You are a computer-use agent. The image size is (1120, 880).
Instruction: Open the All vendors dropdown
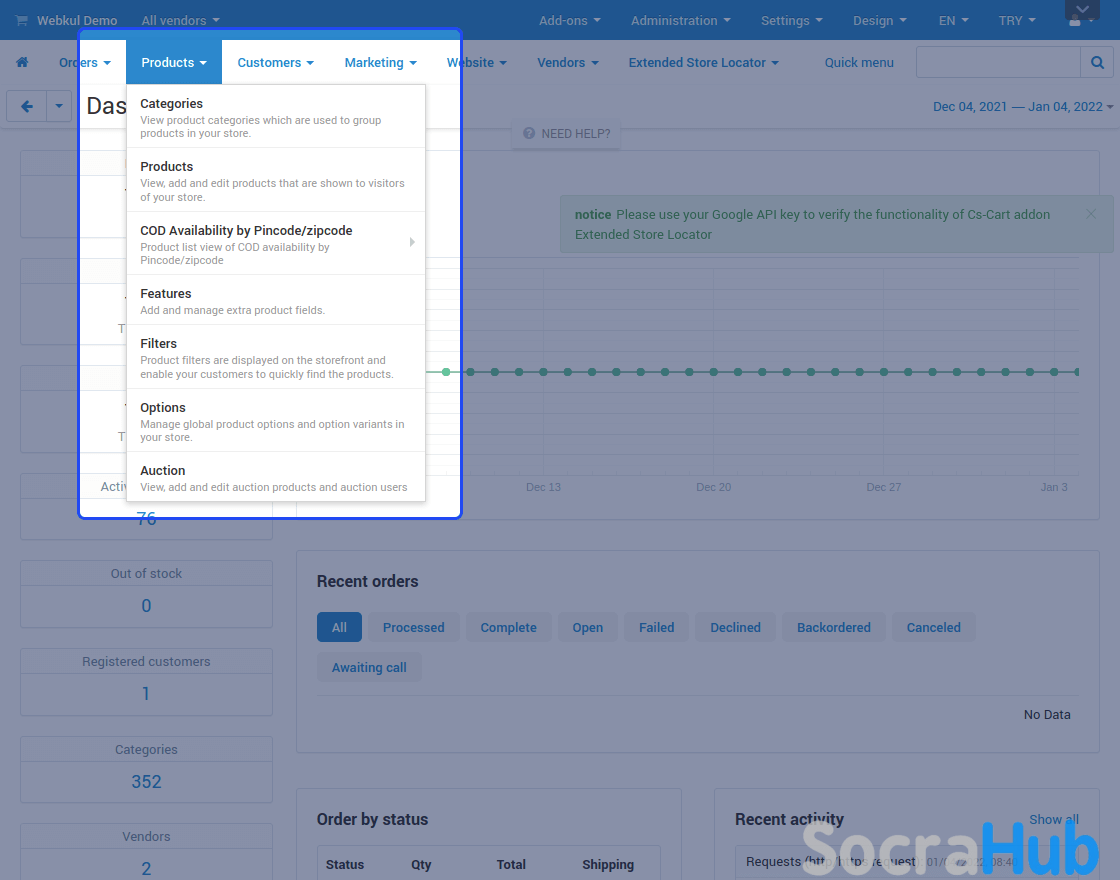(x=180, y=21)
